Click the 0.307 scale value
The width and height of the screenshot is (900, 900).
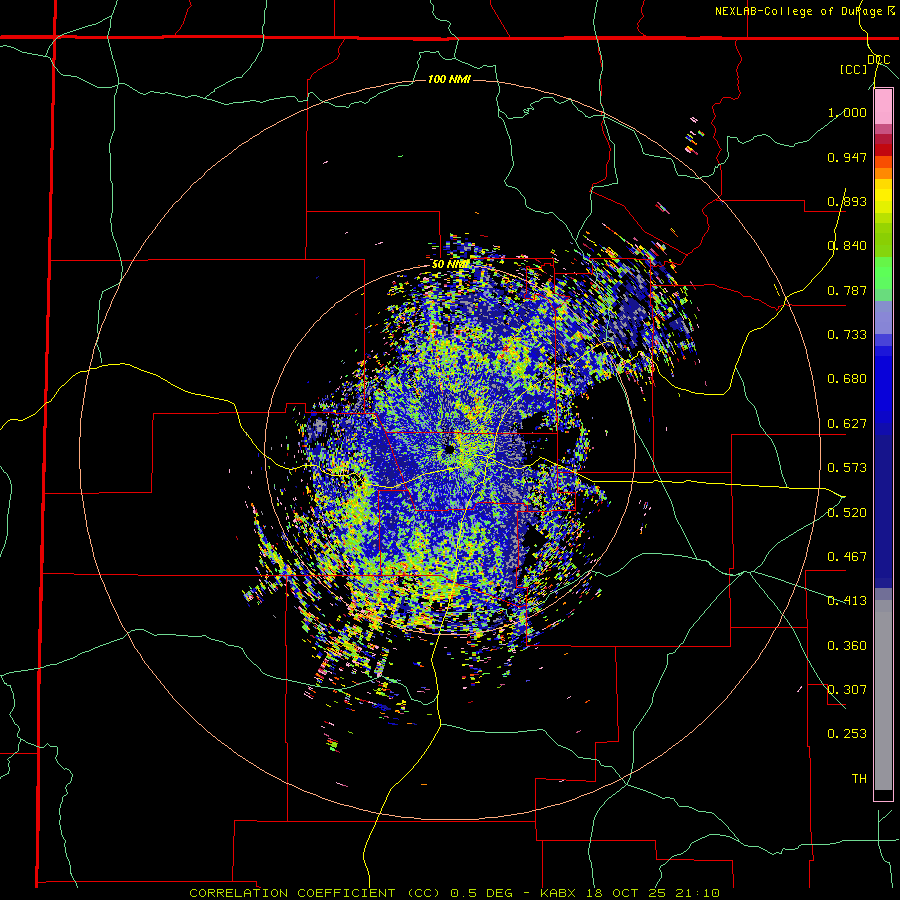847,690
